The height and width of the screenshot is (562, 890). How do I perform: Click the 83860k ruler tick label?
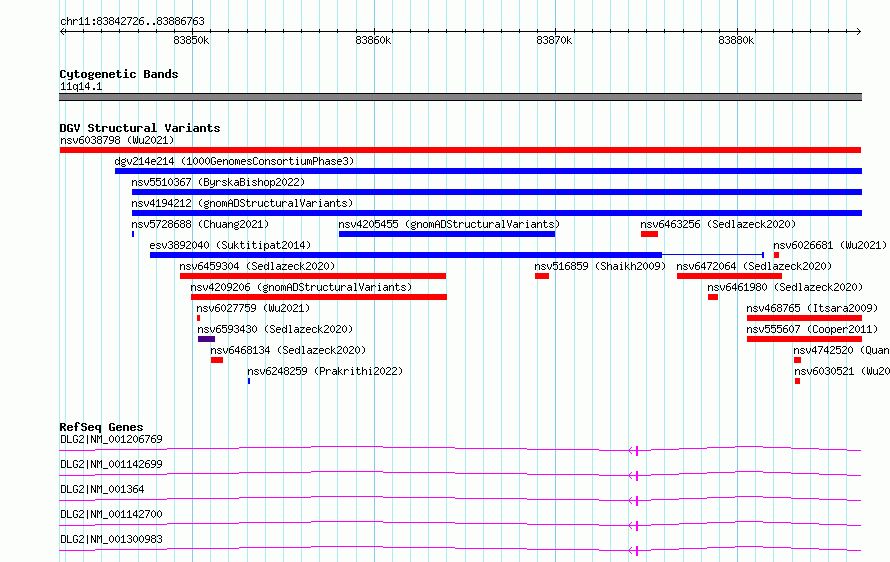[x=373, y=40]
